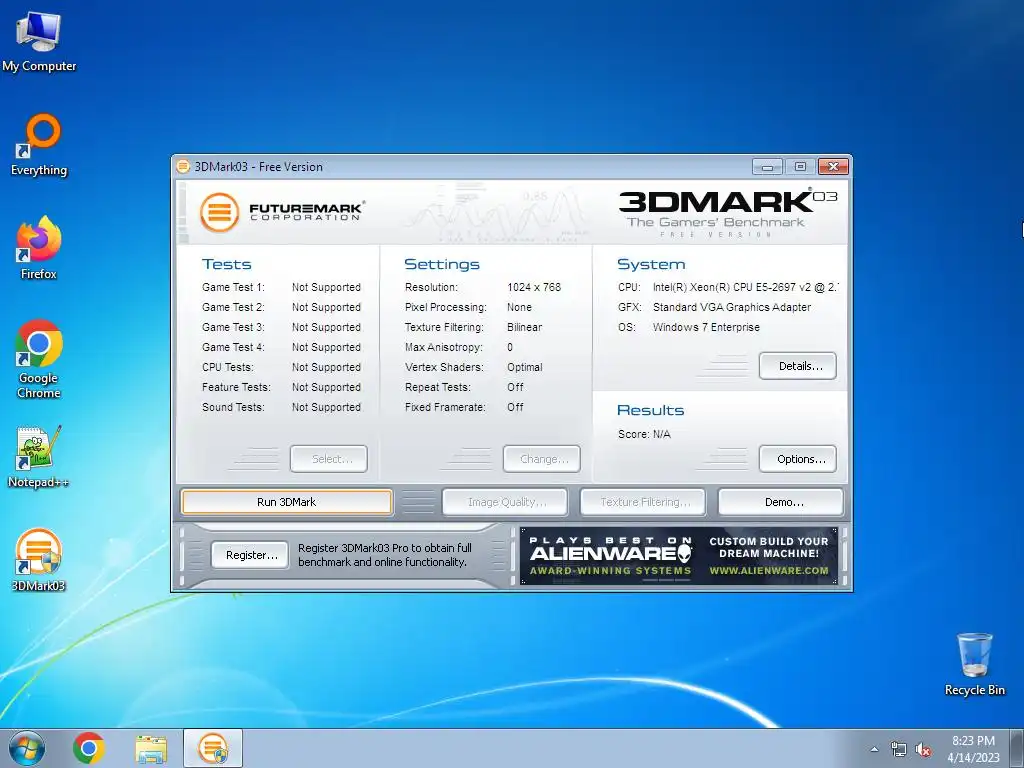Click the Pixel Processing value "None"

point(519,307)
